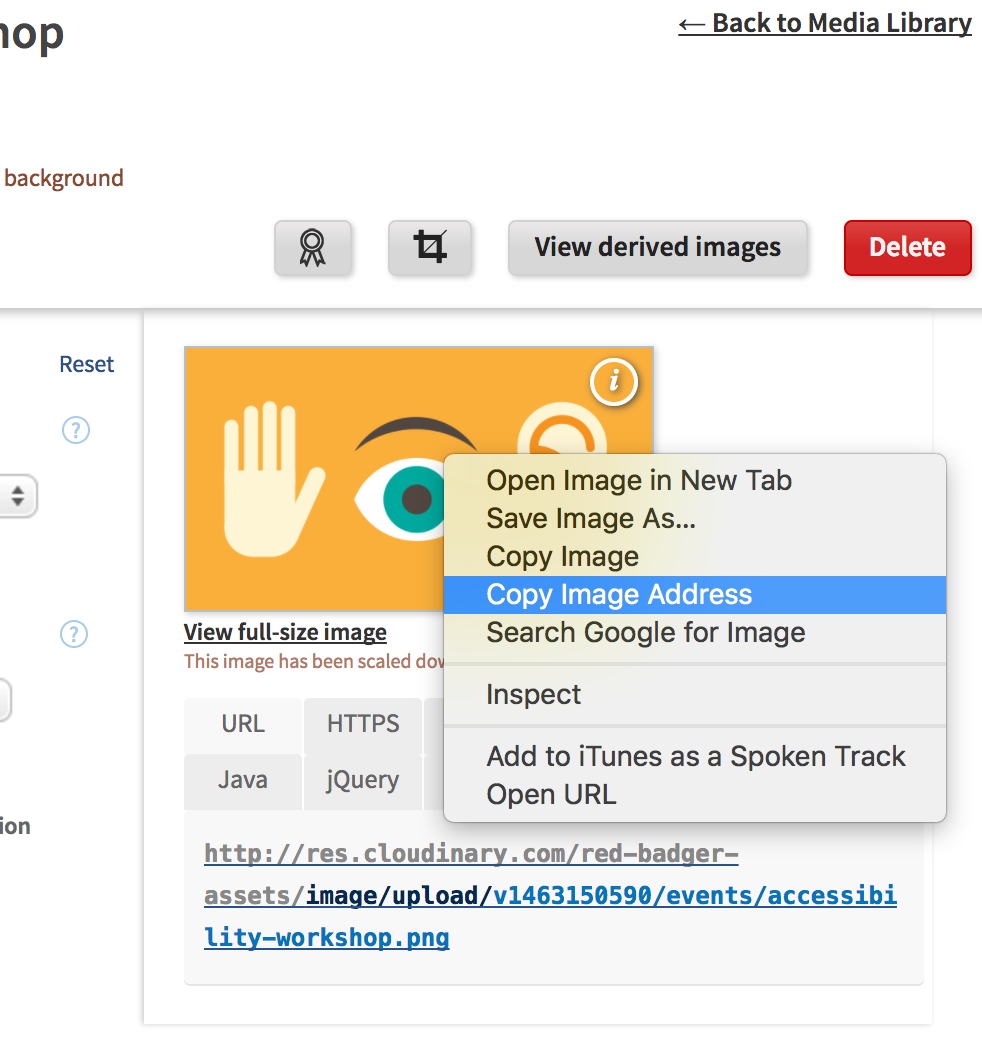Click the help question mark beneath Reset
This screenshot has height=1052, width=982.
pos(76,430)
